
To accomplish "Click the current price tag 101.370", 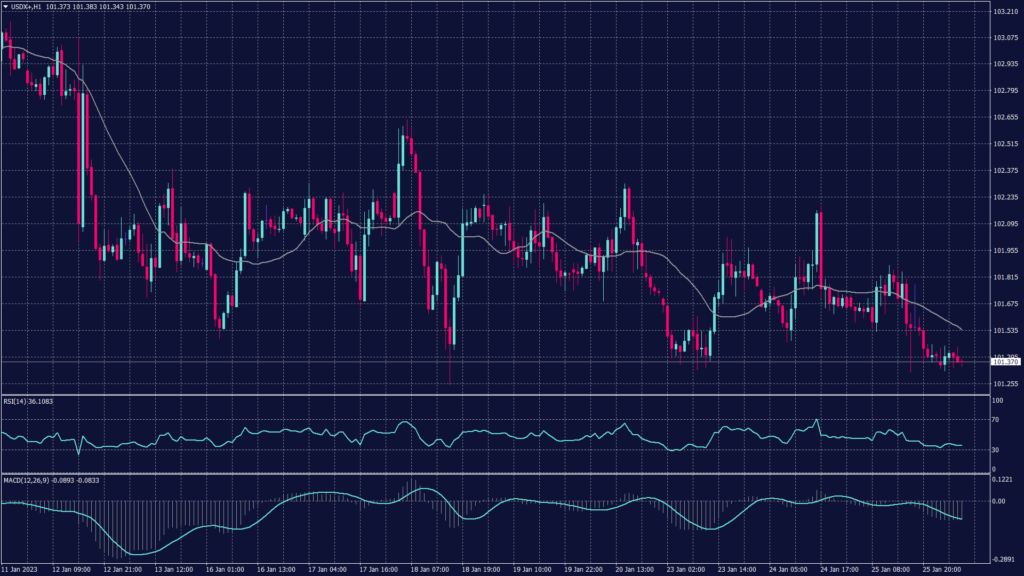I will (x=1004, y=360).
